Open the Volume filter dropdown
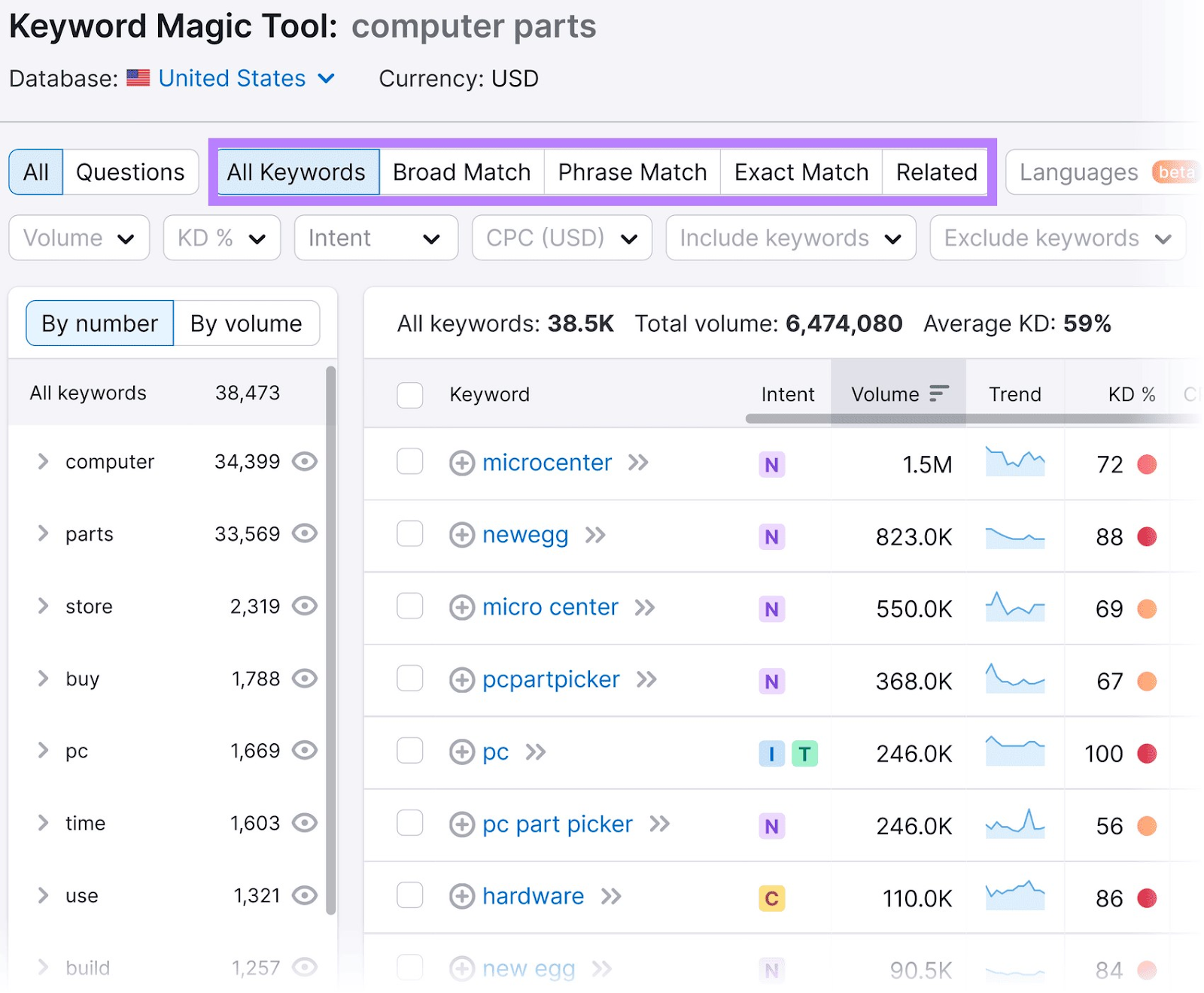The height and width of the screenshot is (993, 1204). click(x=78, y=238)
